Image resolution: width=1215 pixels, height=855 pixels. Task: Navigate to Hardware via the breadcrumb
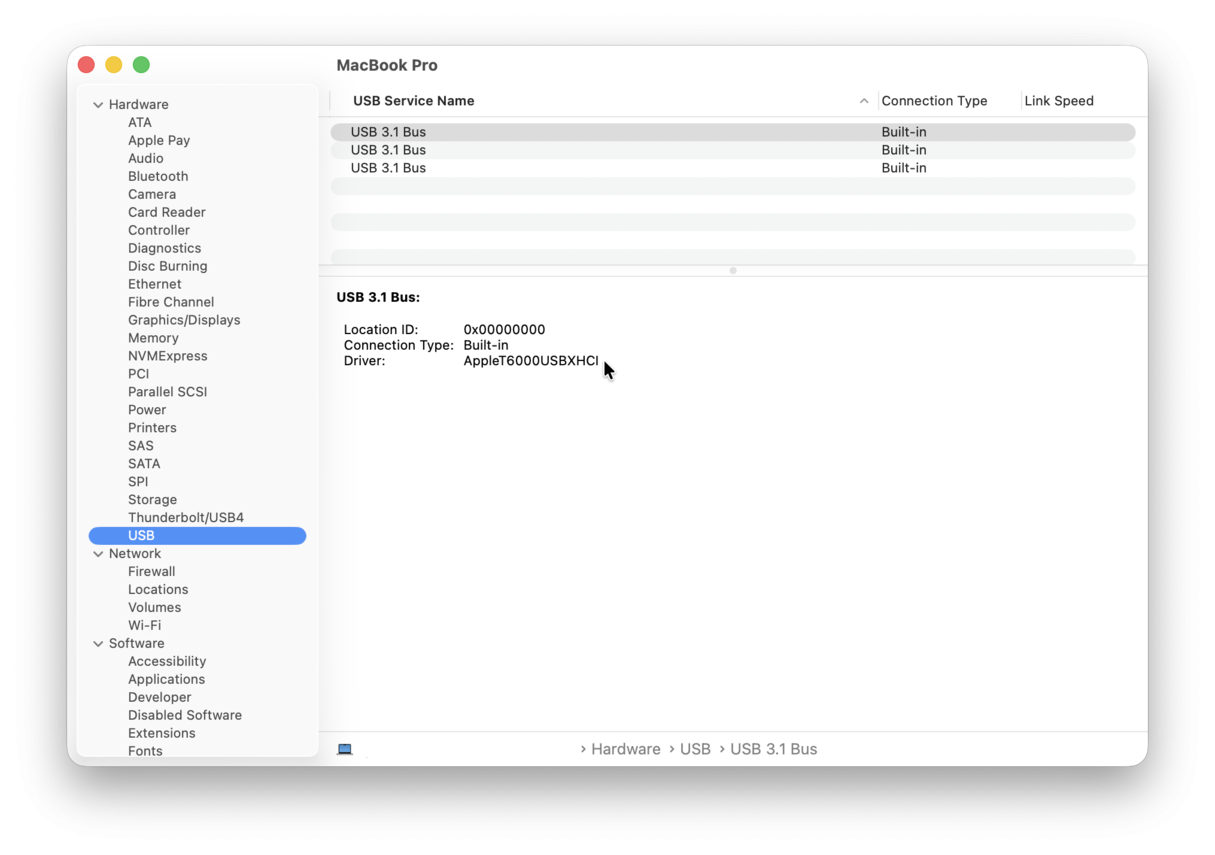click(625, 748)
